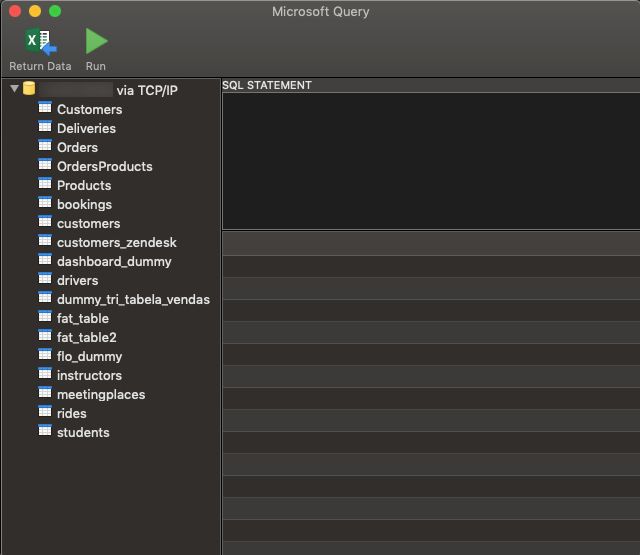Screen dimensions: 640x555
Task: Click the table icon beside meetingplaces
Action: 45,392
